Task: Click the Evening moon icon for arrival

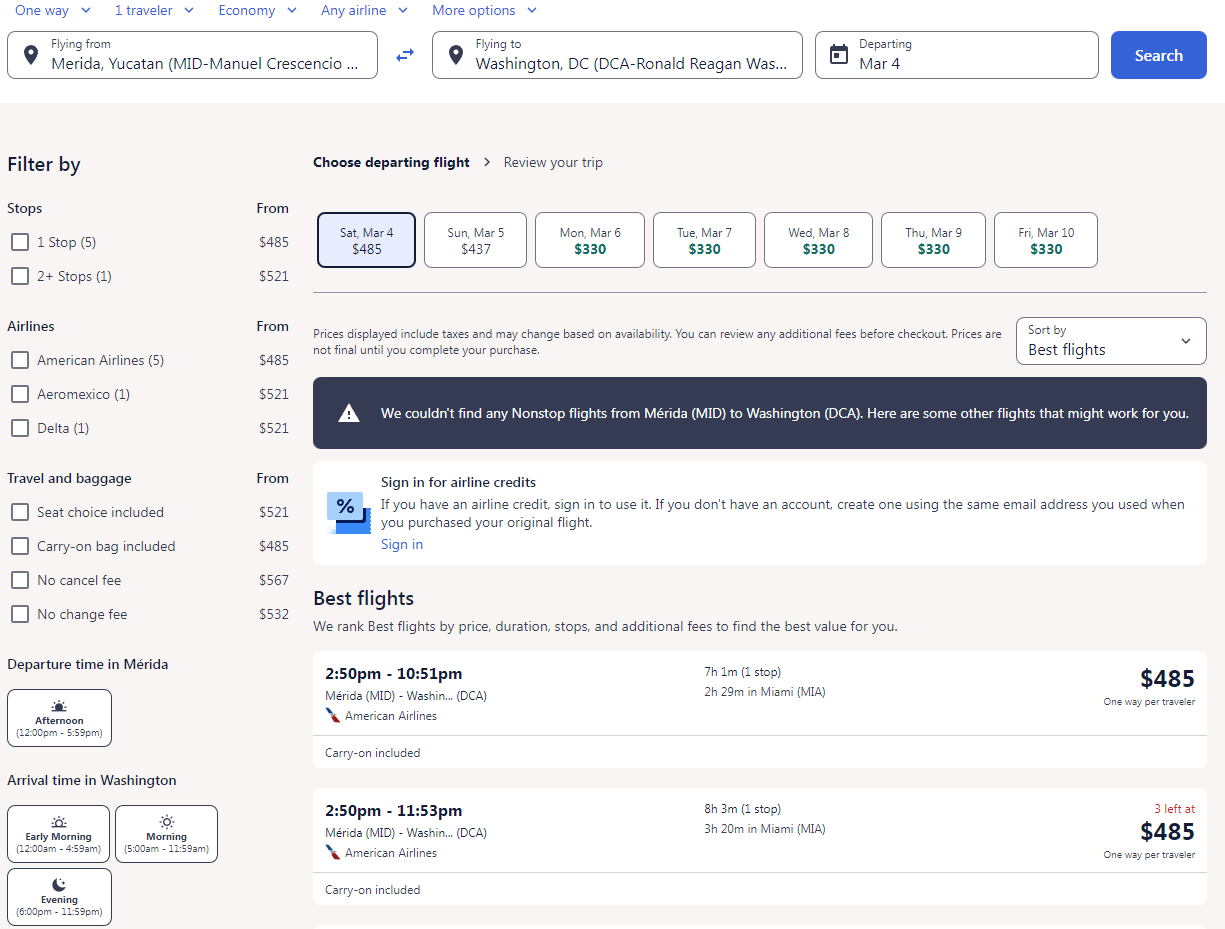Action: click(x=59, y=885)
